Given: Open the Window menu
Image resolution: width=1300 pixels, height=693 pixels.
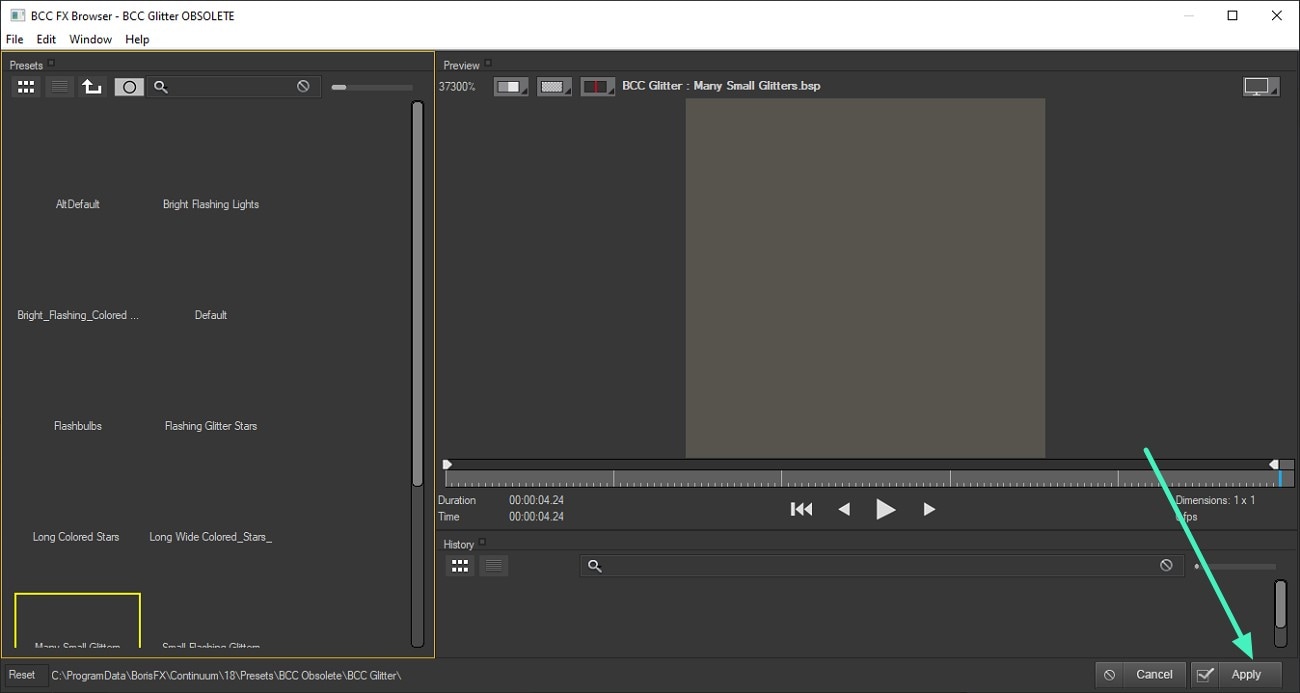Looking at the screenshot, I should pyautogui.click(x=90, y=39).
